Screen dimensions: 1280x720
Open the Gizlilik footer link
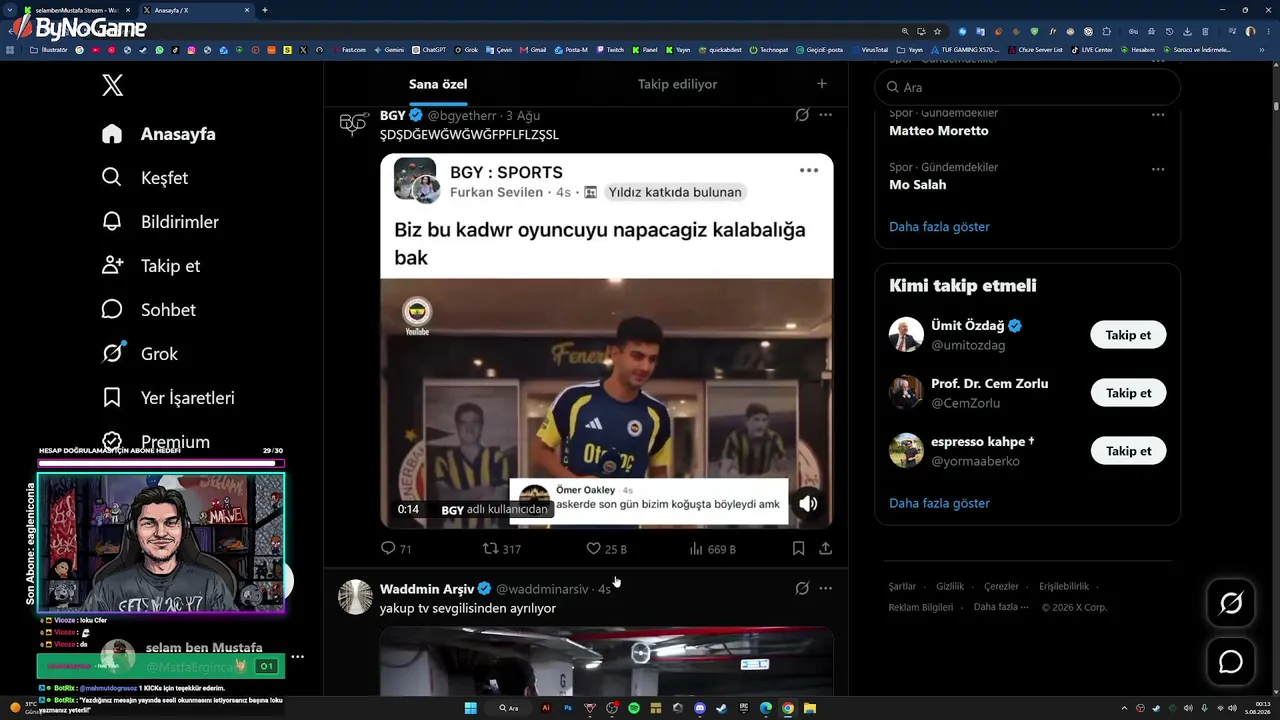click(x=950, y=587)
